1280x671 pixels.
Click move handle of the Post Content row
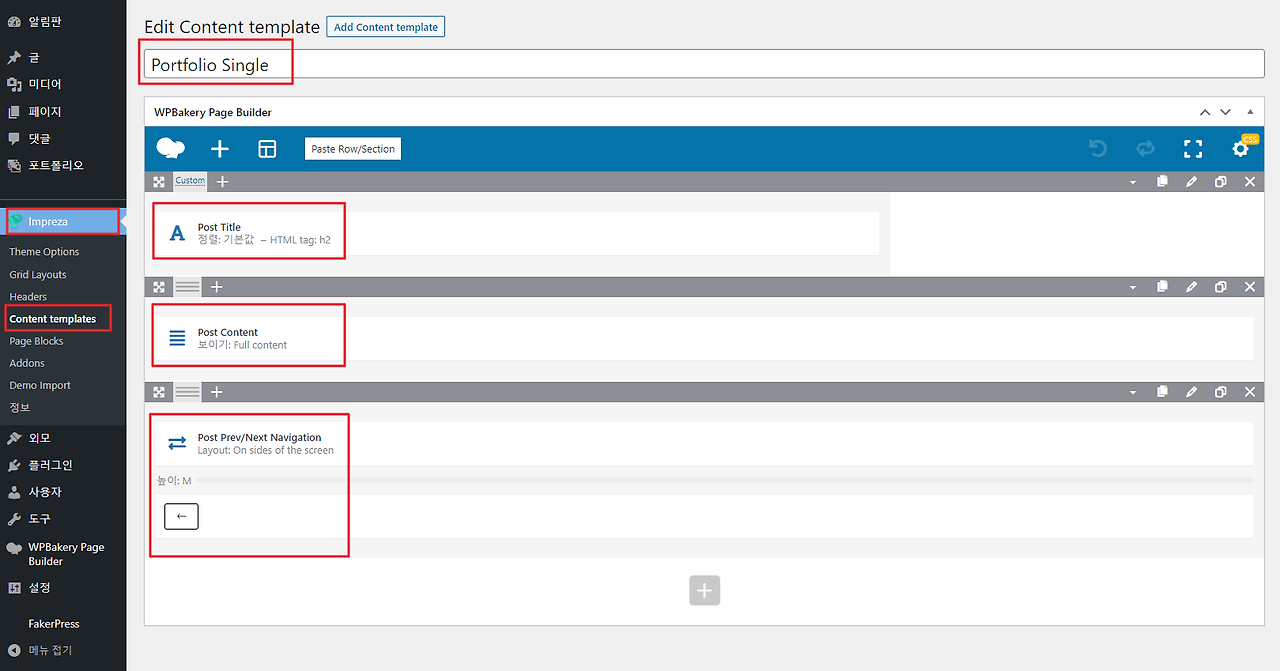click(159, 287)
